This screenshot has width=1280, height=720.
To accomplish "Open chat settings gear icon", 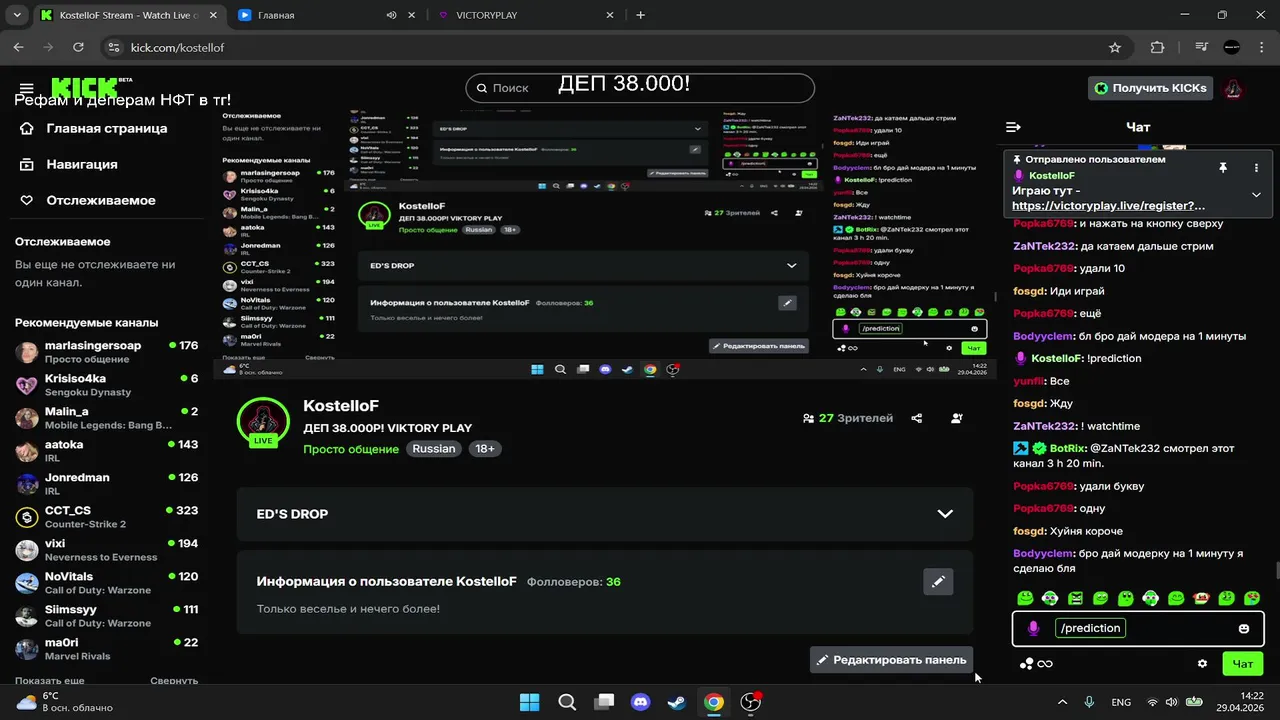I will (1202, 663).
